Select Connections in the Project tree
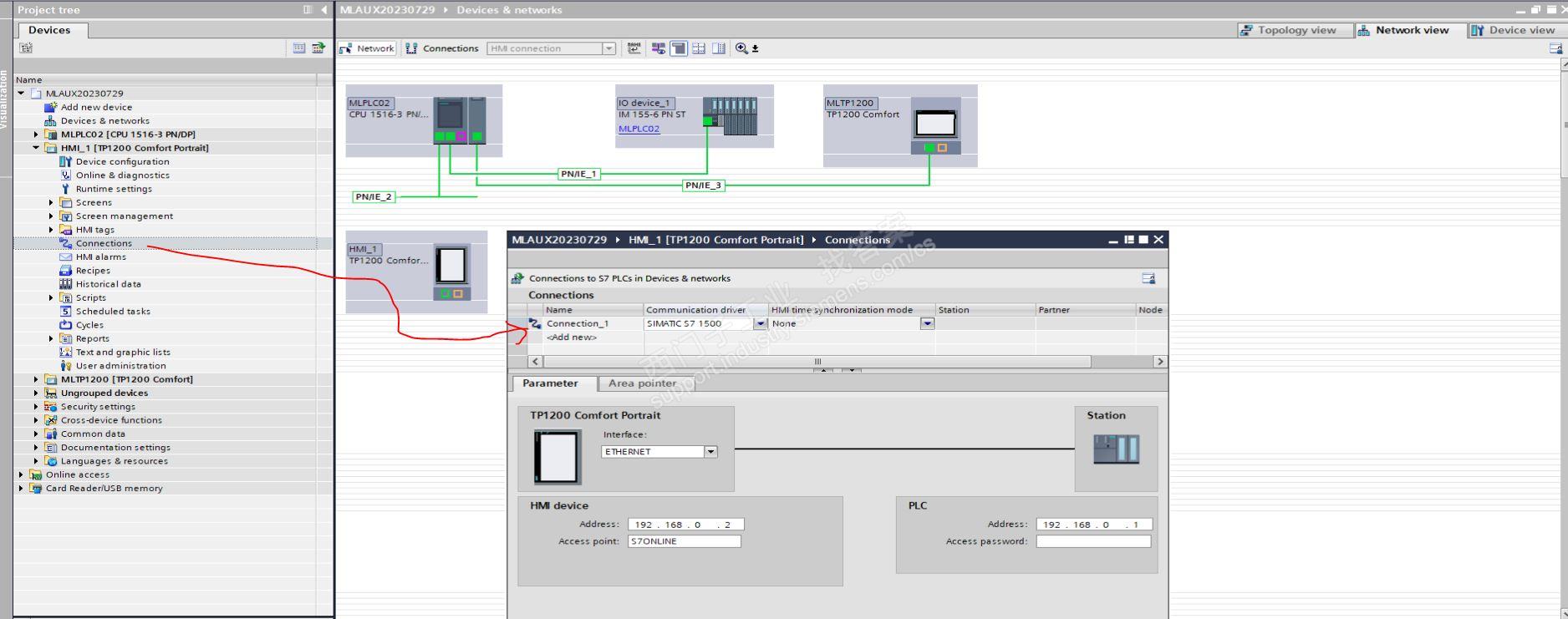This screenshot has height=619, width=1568. (x=104, y=243)
